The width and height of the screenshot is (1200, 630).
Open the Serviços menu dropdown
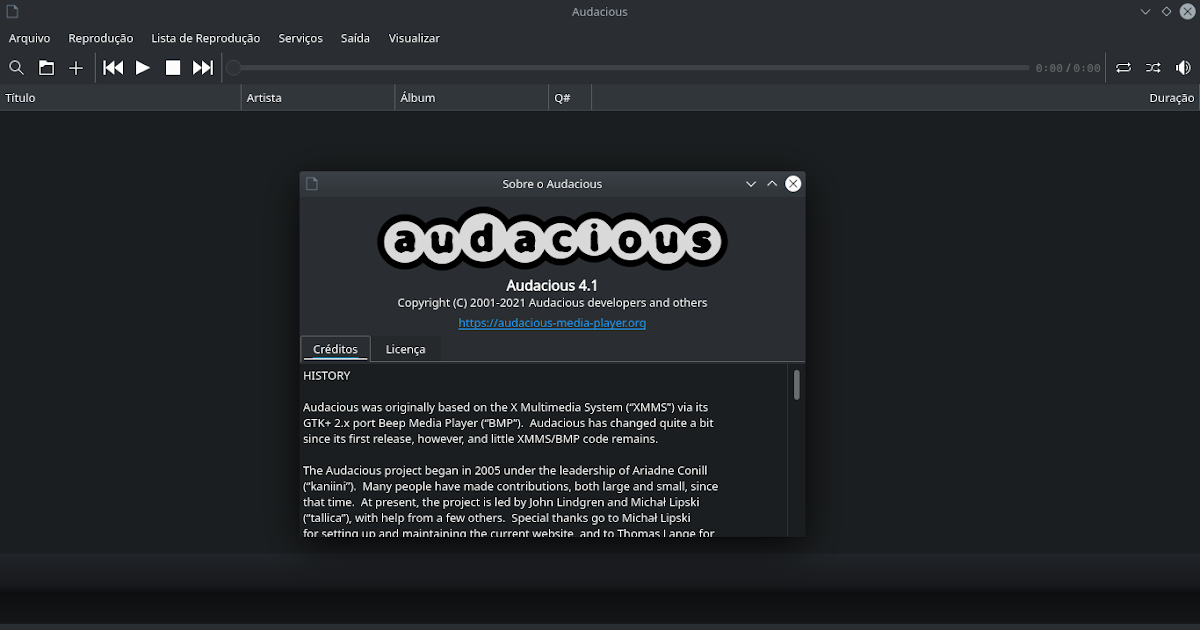(300, 38)
